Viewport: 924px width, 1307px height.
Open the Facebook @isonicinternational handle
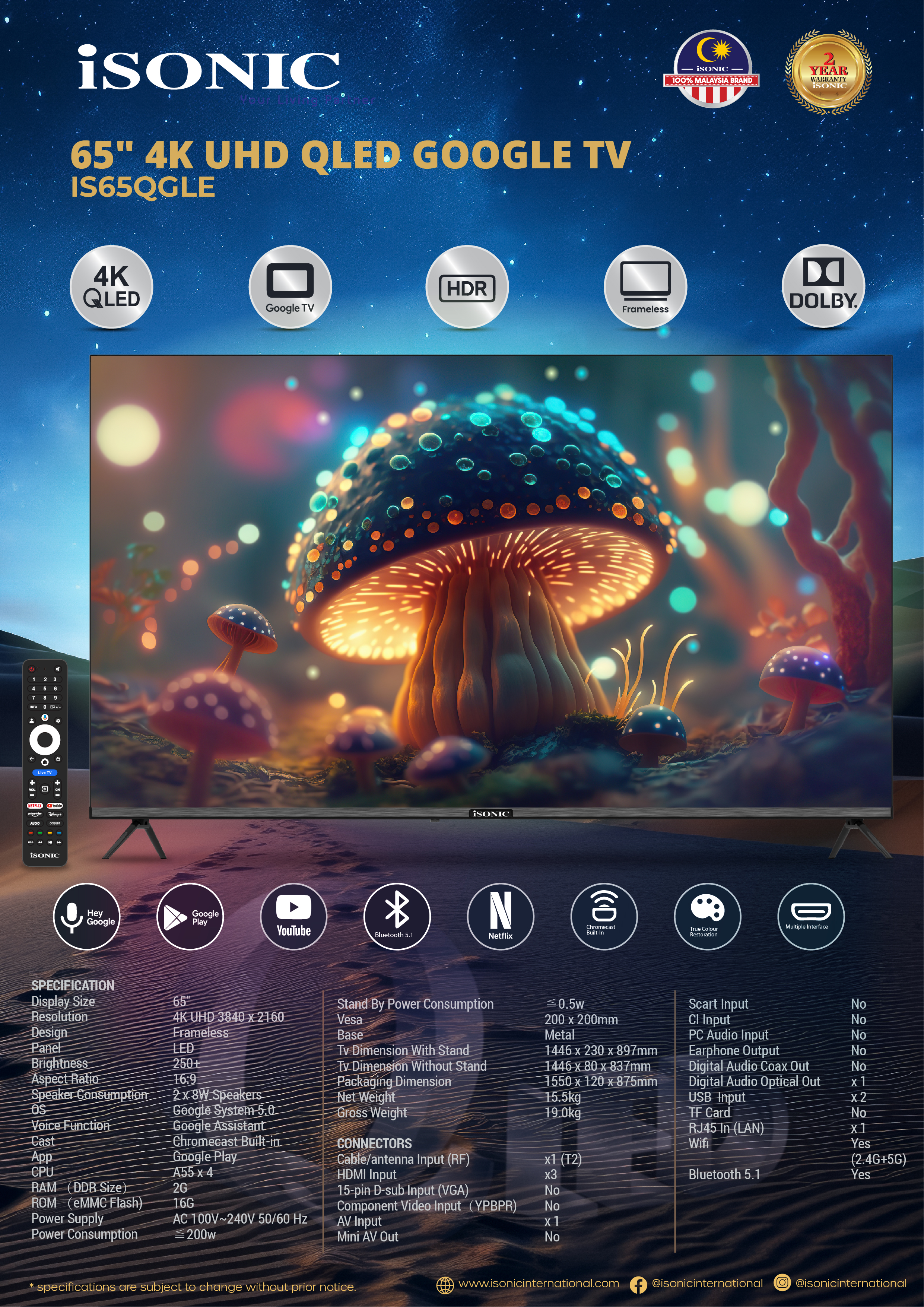pos(707,1283)
